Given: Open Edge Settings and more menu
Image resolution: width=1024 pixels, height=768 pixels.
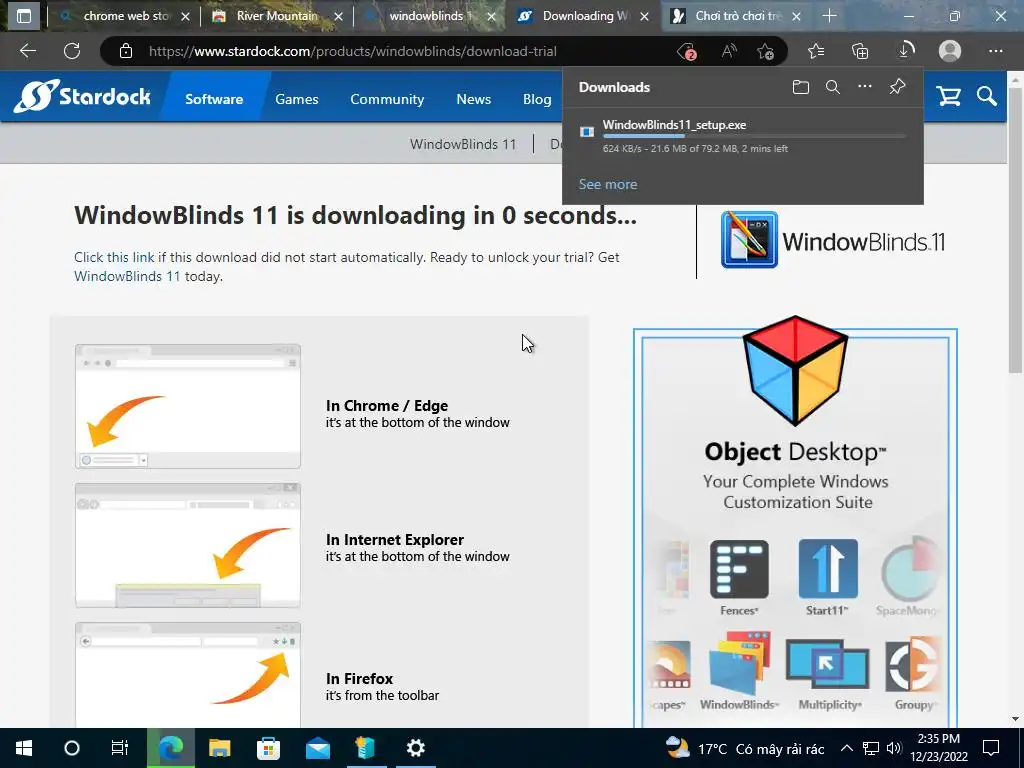Looking at the screenshot, I should point(995,51).
